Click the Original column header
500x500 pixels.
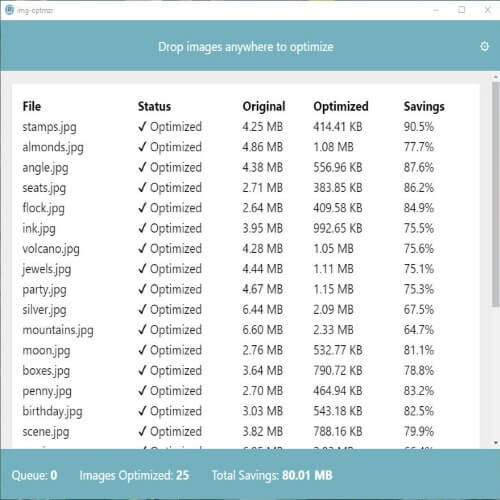pyautogui.click(x=264, y=107)
